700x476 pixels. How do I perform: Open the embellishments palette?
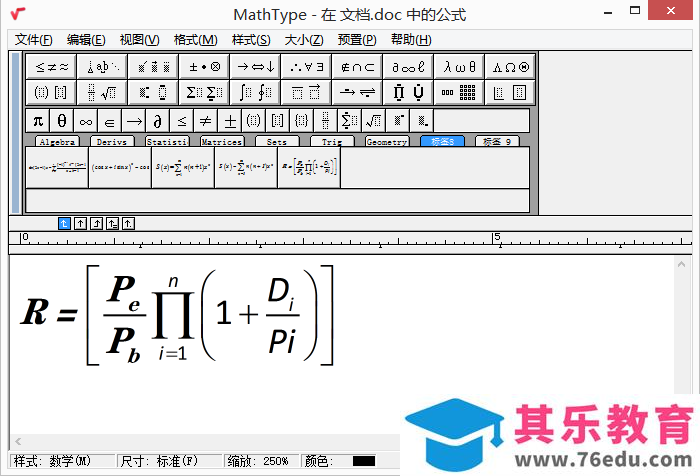(x=153, y=67)
